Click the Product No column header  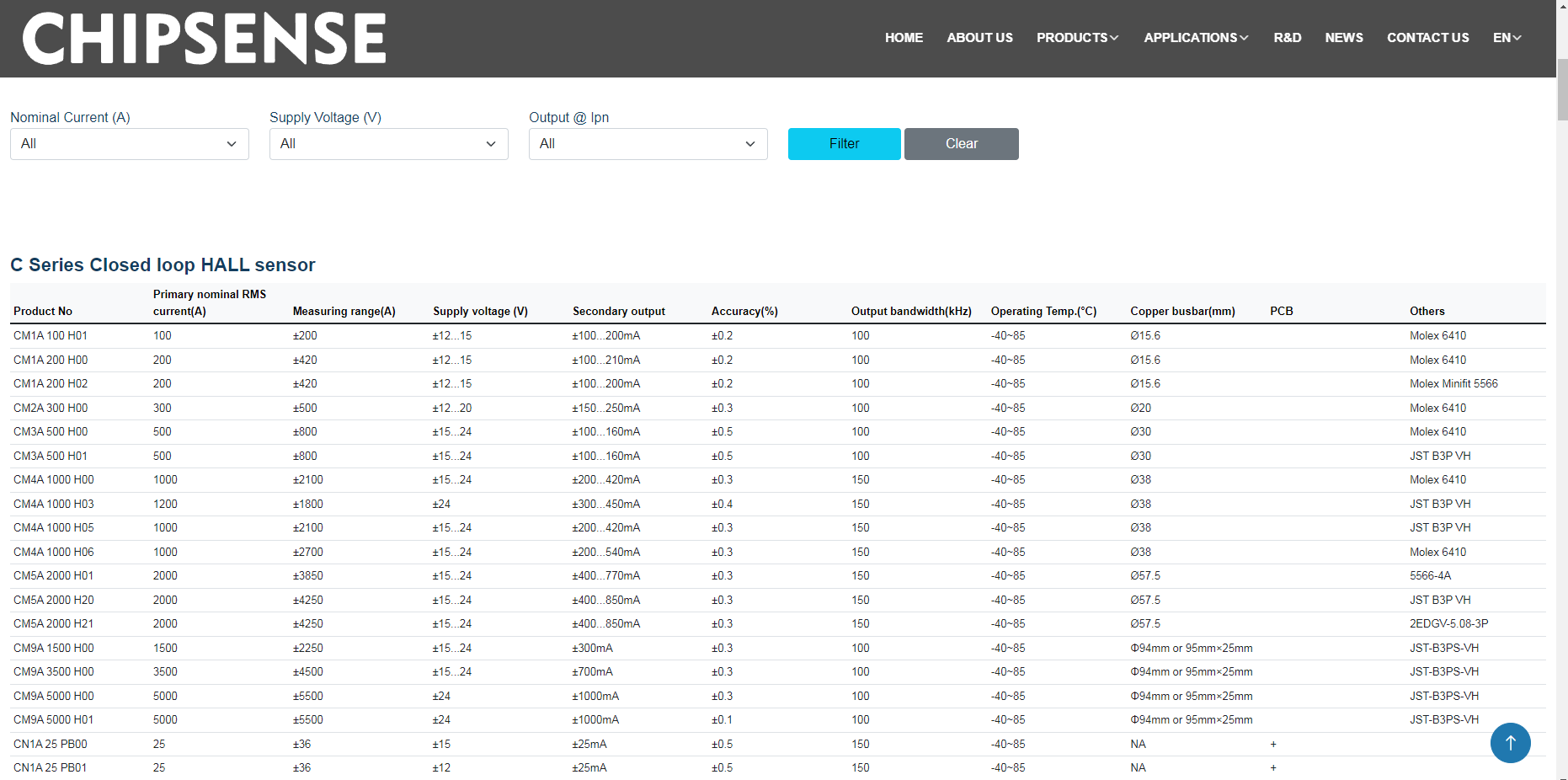click(x=43, y=311)
